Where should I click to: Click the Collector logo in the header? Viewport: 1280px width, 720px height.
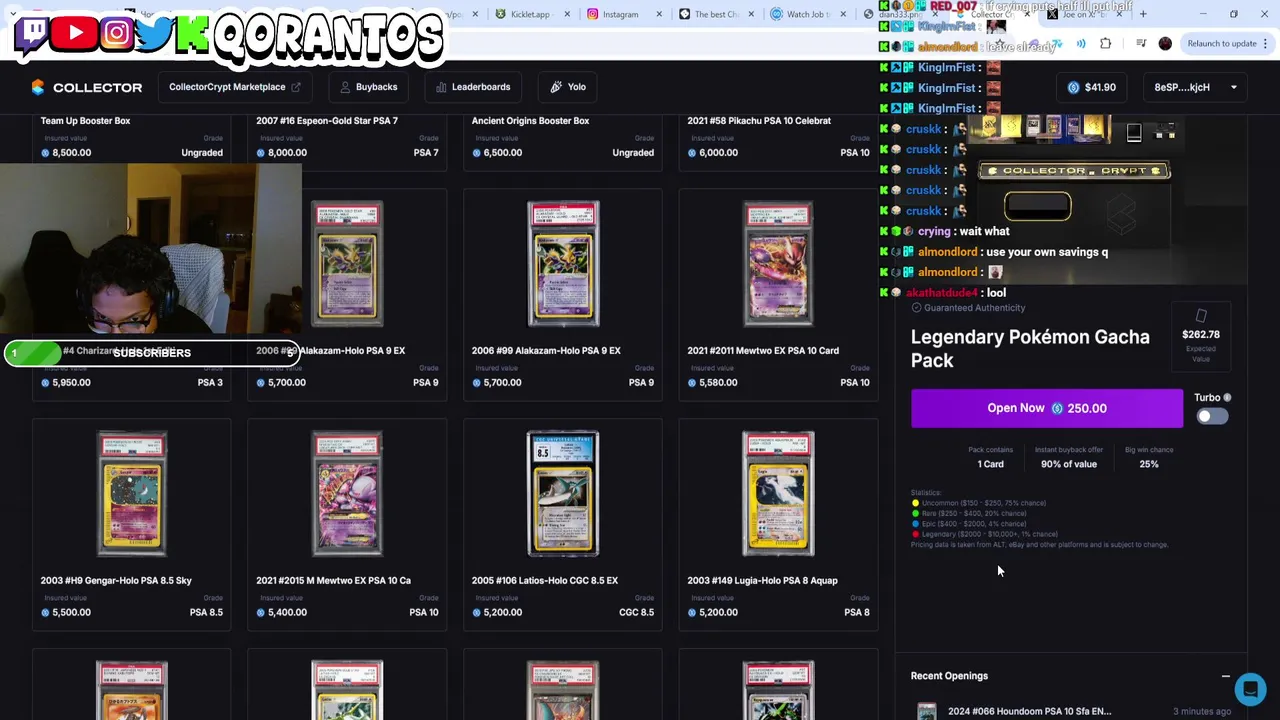[86, 87]
